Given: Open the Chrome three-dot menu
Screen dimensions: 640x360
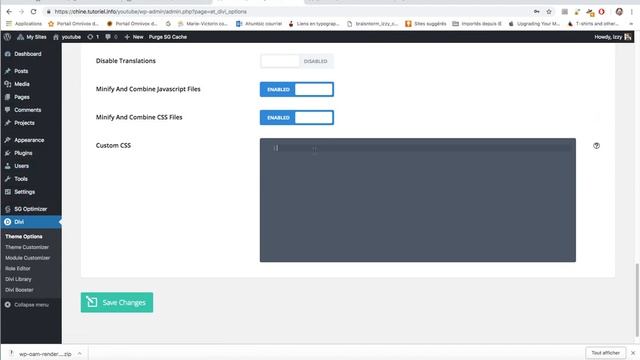Looking at the screenshot, I should (631, 12).
